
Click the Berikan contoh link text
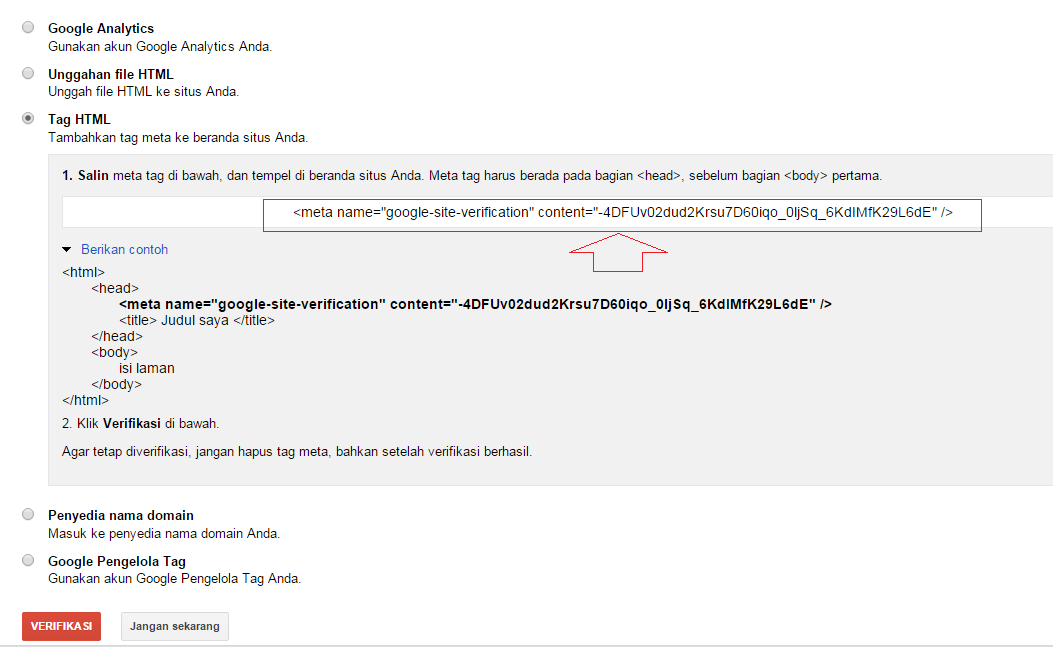pos(124,250)
